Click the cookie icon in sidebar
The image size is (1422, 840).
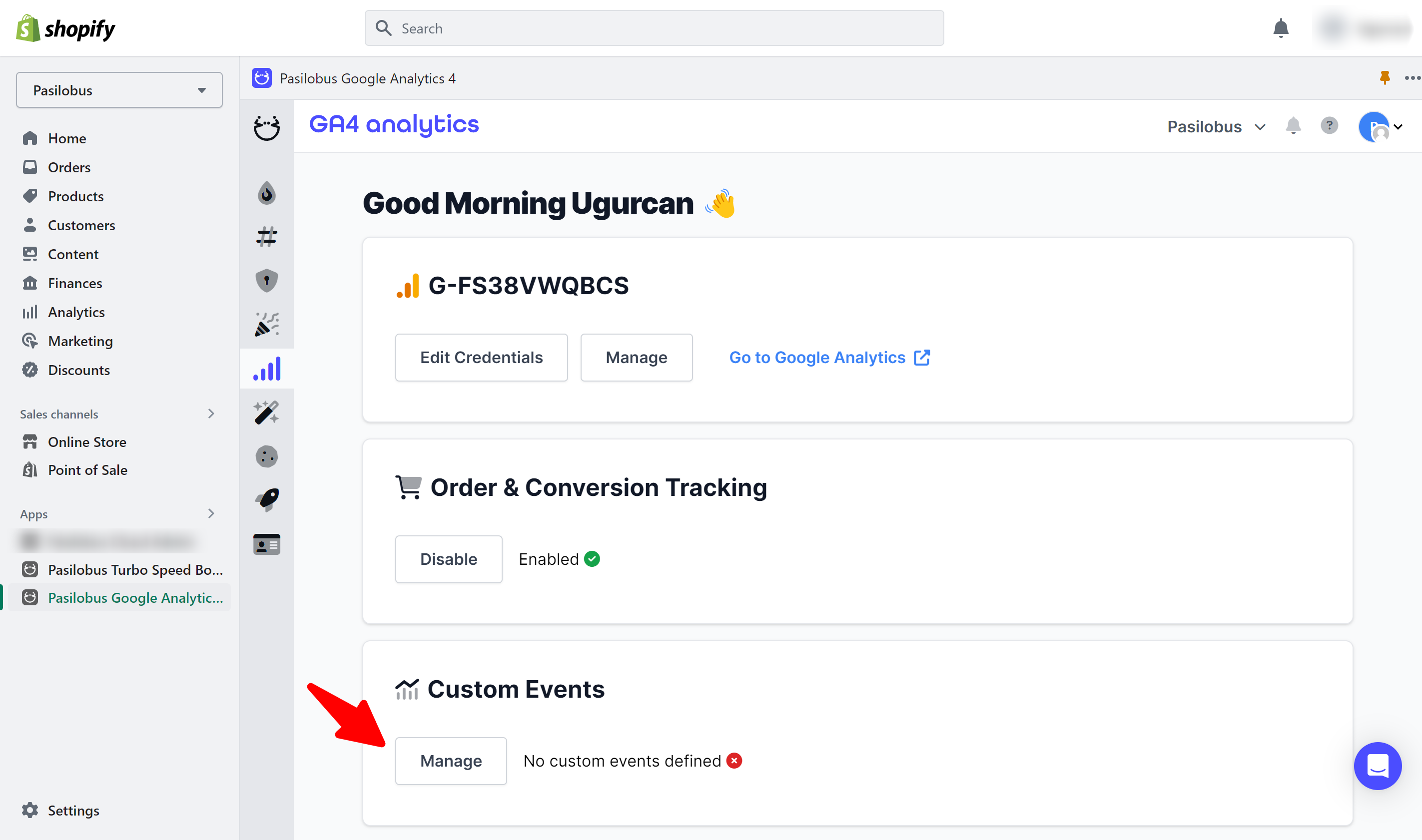[266, 456]
